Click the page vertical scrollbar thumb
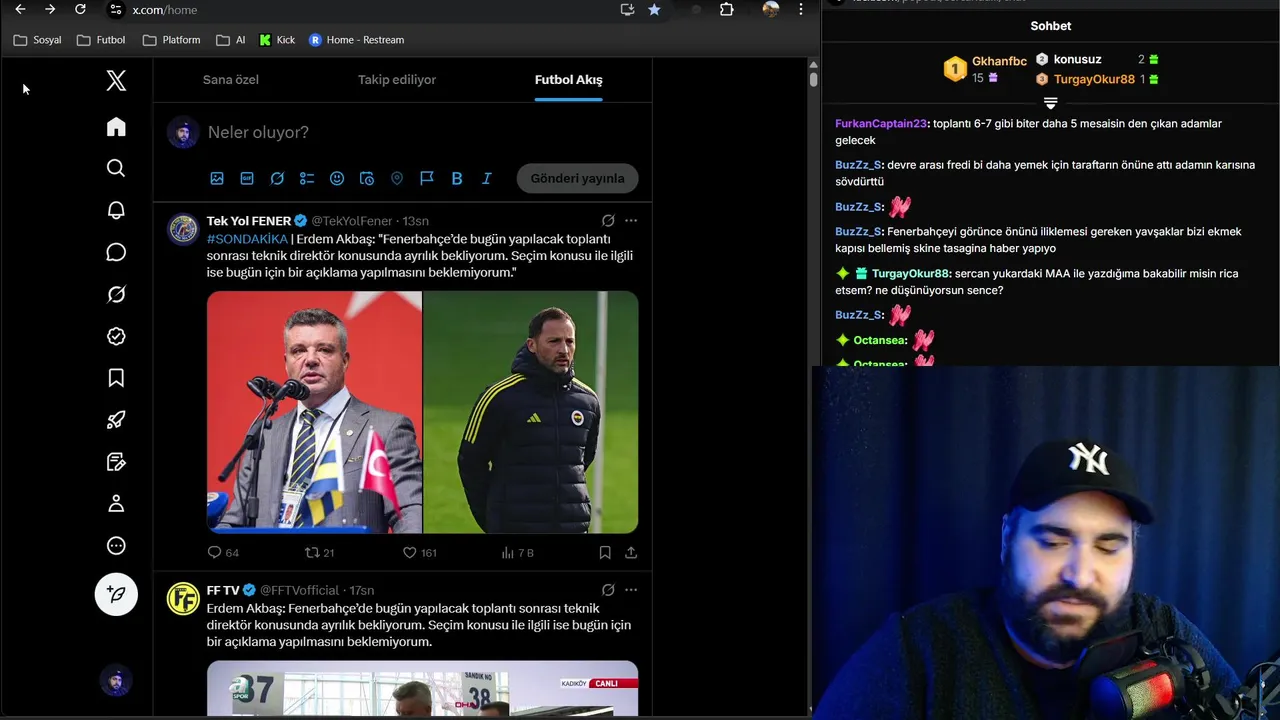1280x720 pixels. click(x=814, y=78)
